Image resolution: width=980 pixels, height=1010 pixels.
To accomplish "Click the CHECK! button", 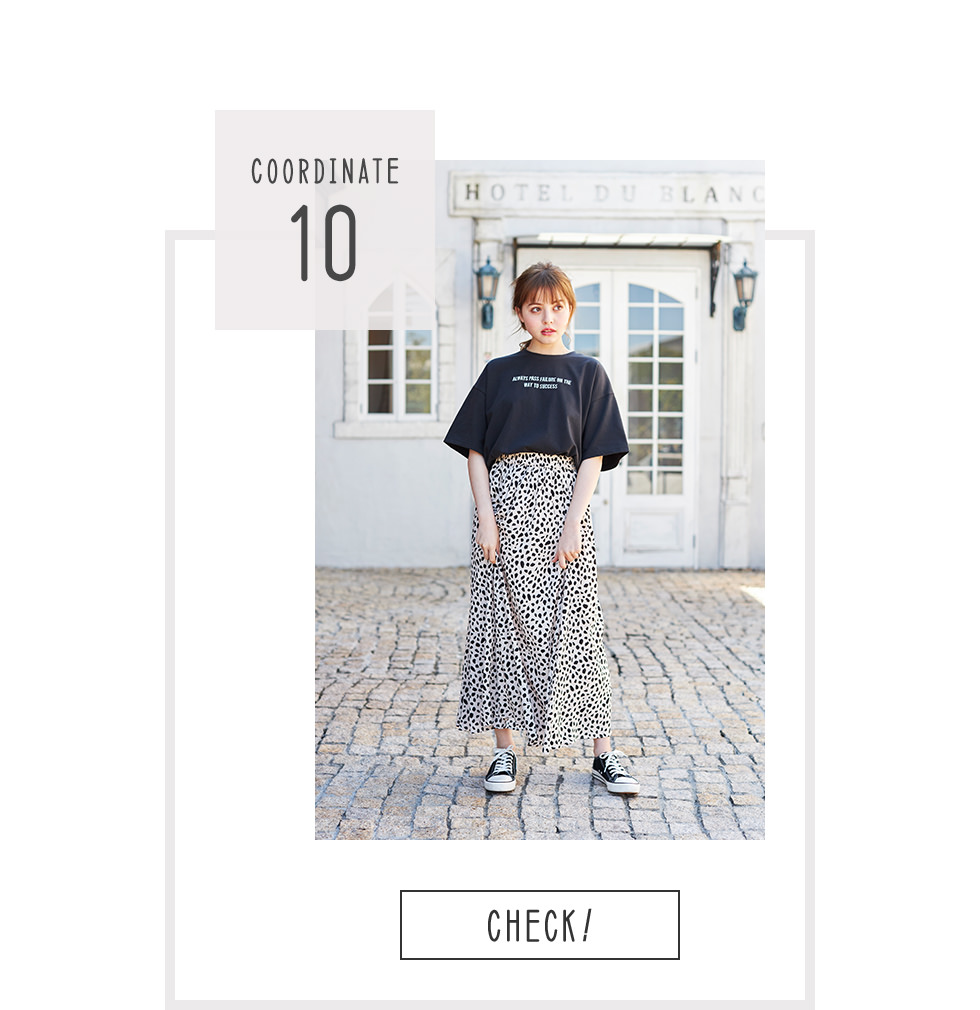I will [x=539, y=924].
